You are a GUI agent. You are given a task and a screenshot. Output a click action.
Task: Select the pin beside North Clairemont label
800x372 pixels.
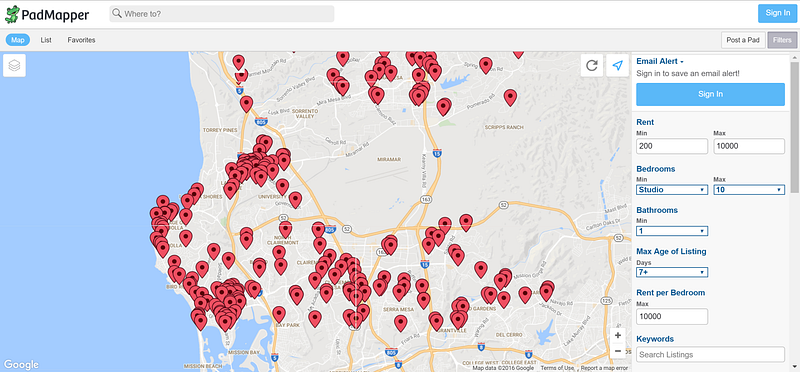pos(285,229)
